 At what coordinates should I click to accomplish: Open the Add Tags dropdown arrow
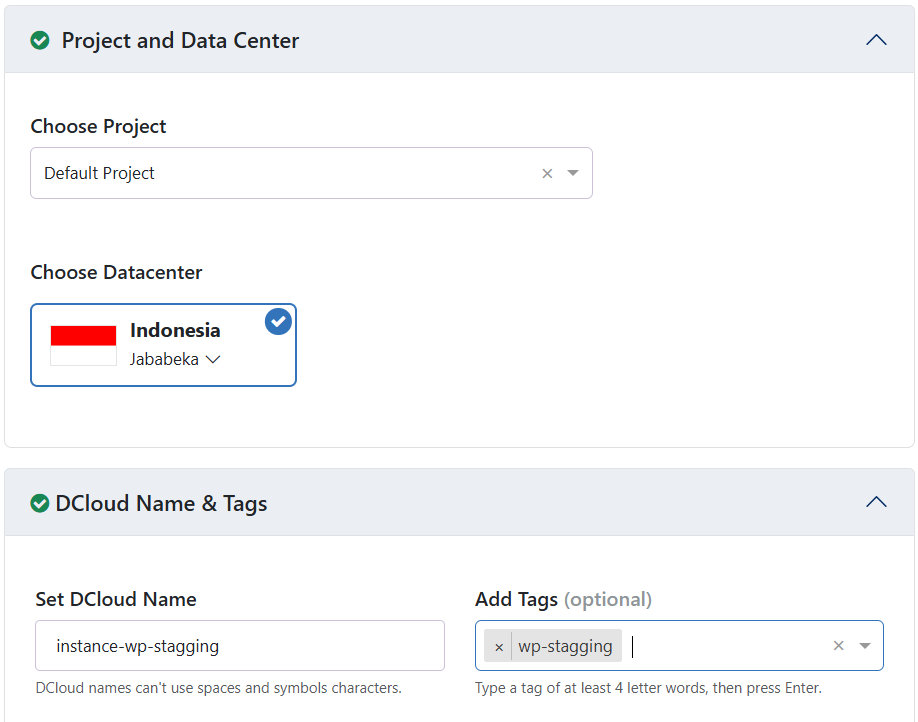point(865,646)
